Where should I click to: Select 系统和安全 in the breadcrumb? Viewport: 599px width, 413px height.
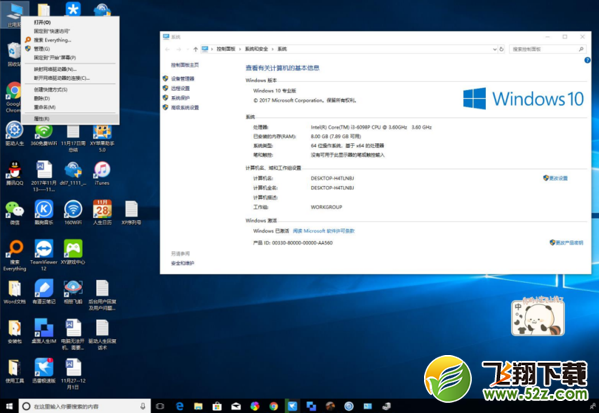pos(256,49)
